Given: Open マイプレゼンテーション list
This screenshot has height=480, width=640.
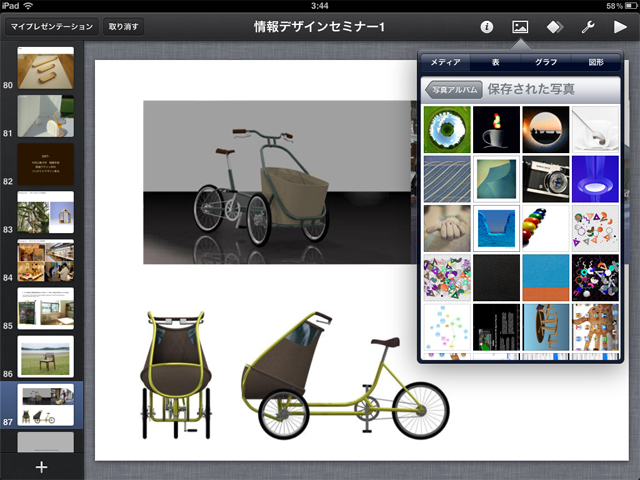Looking at the screenshot, I should tap(50, 26).
